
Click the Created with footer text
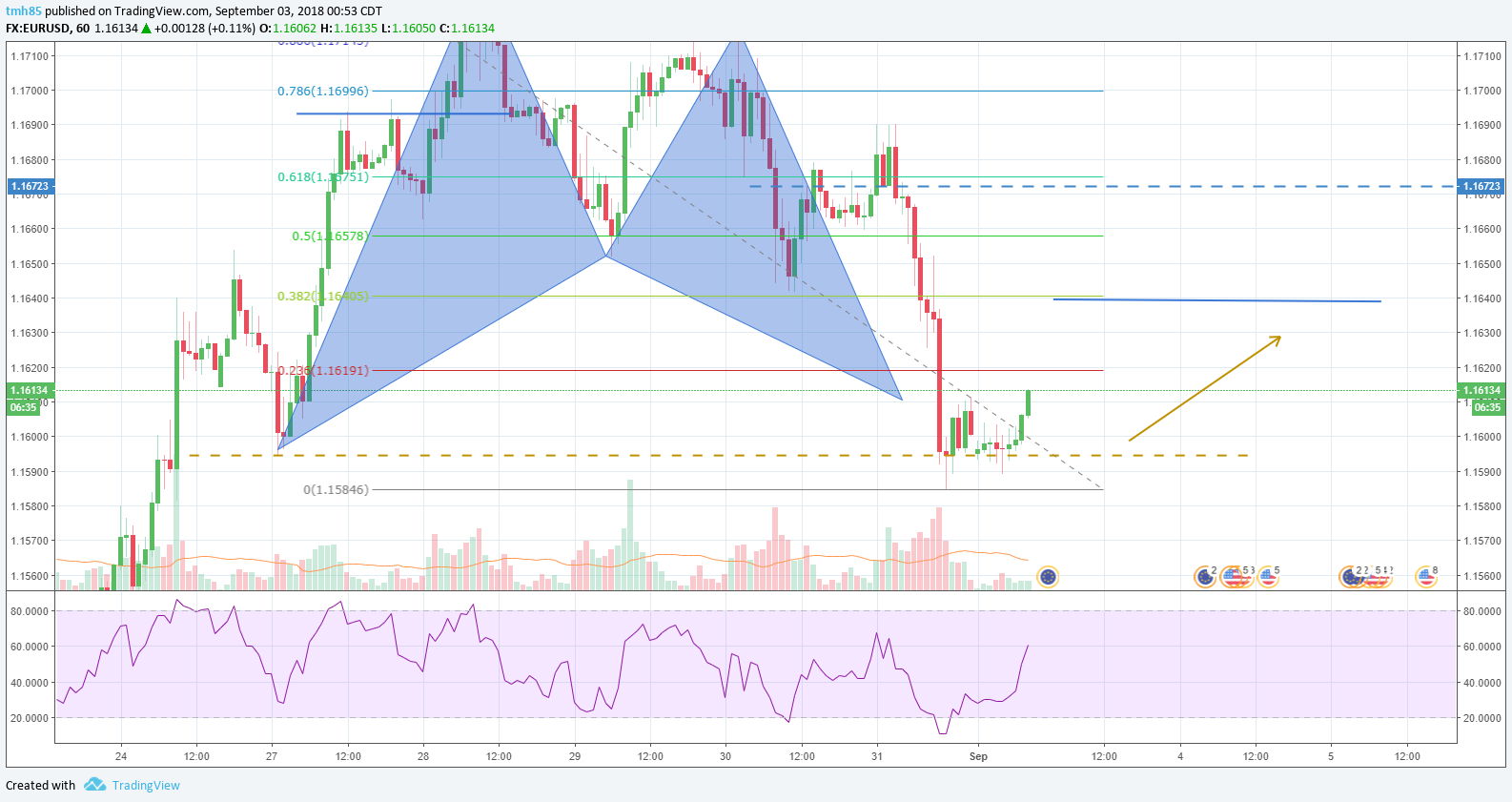click(40, 785)
